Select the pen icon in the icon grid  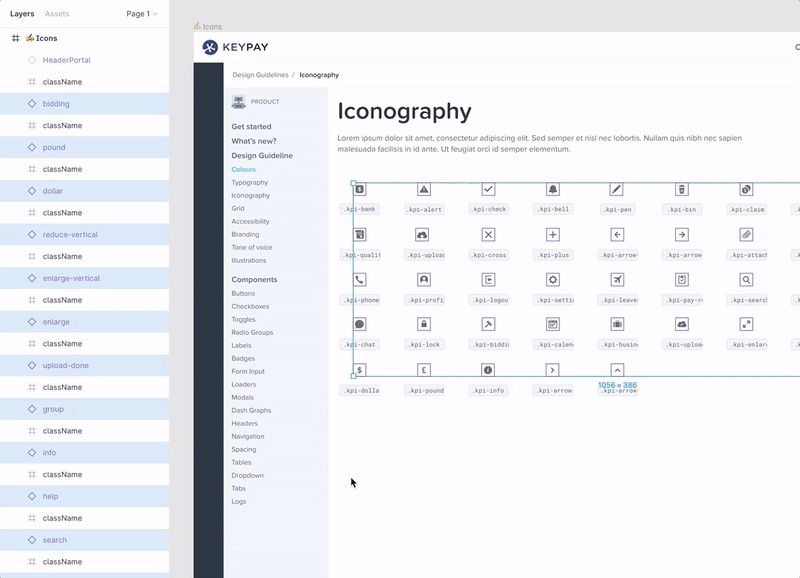click(617, 189)
